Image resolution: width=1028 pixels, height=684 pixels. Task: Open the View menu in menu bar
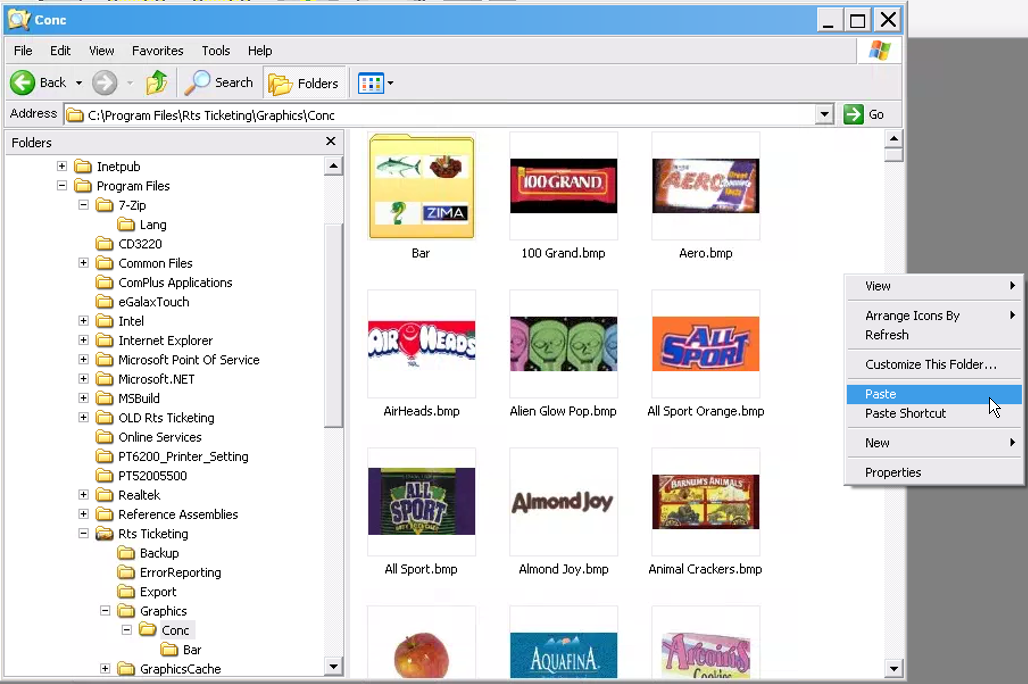coord(102,50)
